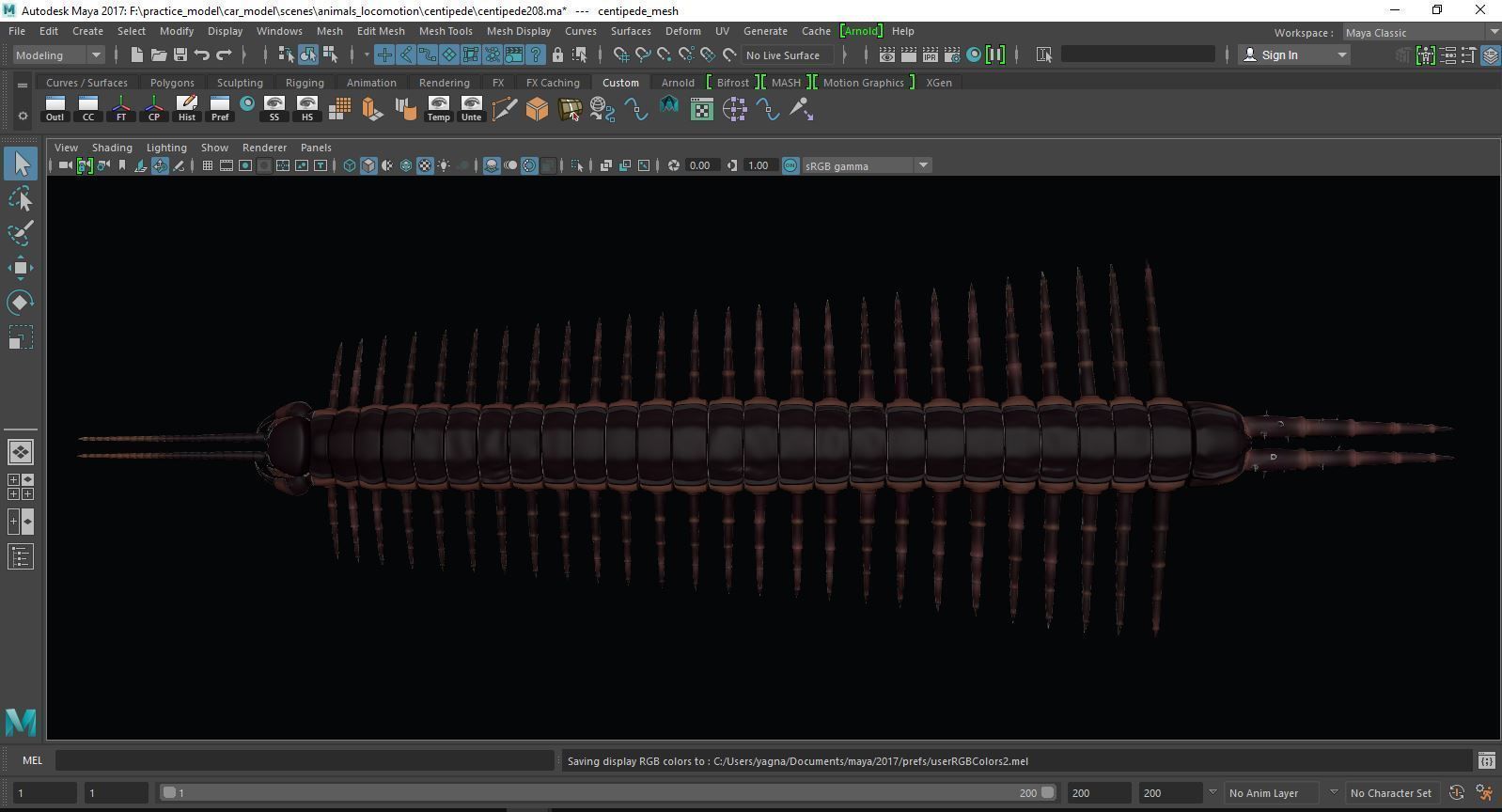Image resolution: width=1502 pixels, height=812 pixels.
Task: Switch to the Rigging shelf tab
Action: point(305,83)
